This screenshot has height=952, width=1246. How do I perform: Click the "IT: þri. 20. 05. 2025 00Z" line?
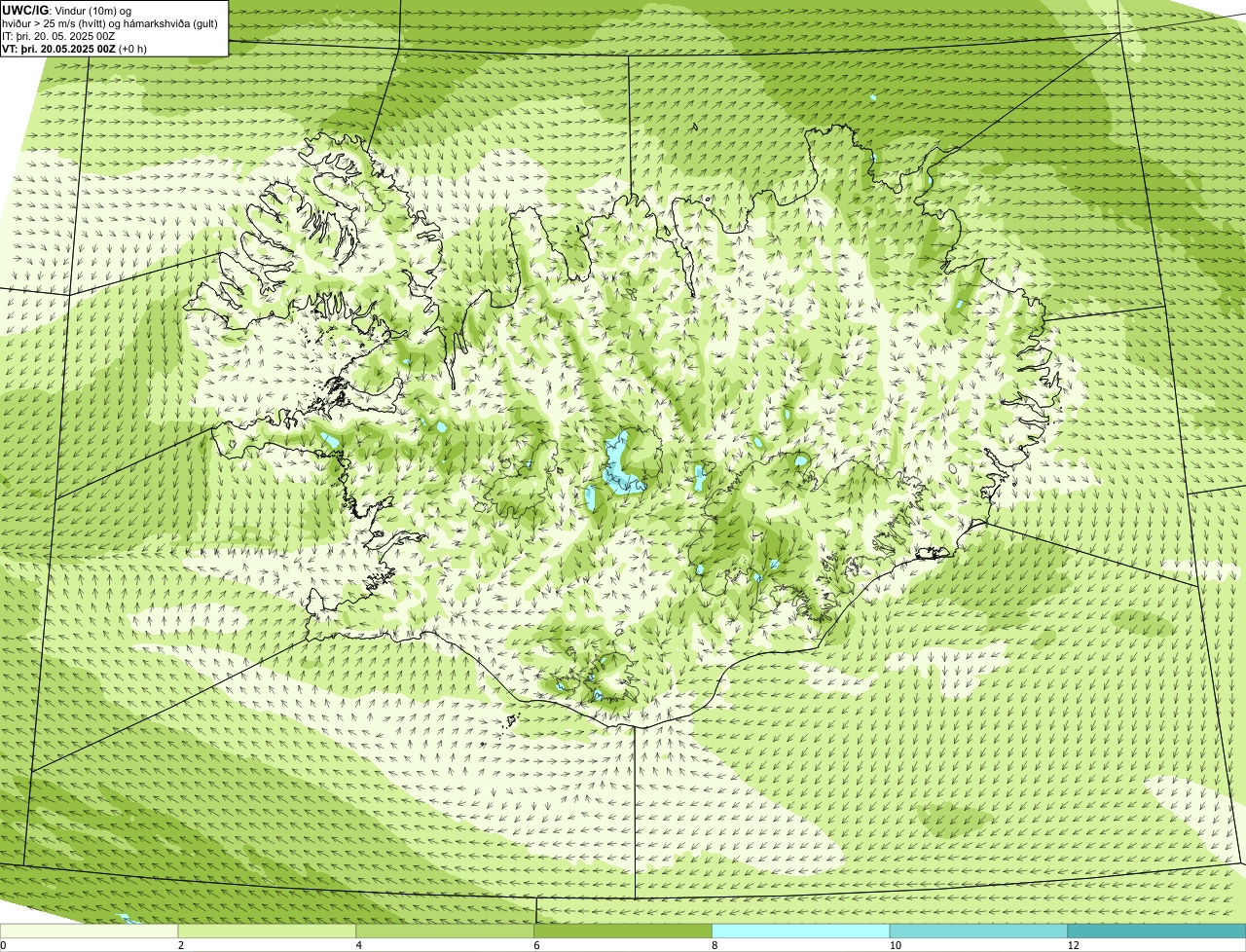59,36
